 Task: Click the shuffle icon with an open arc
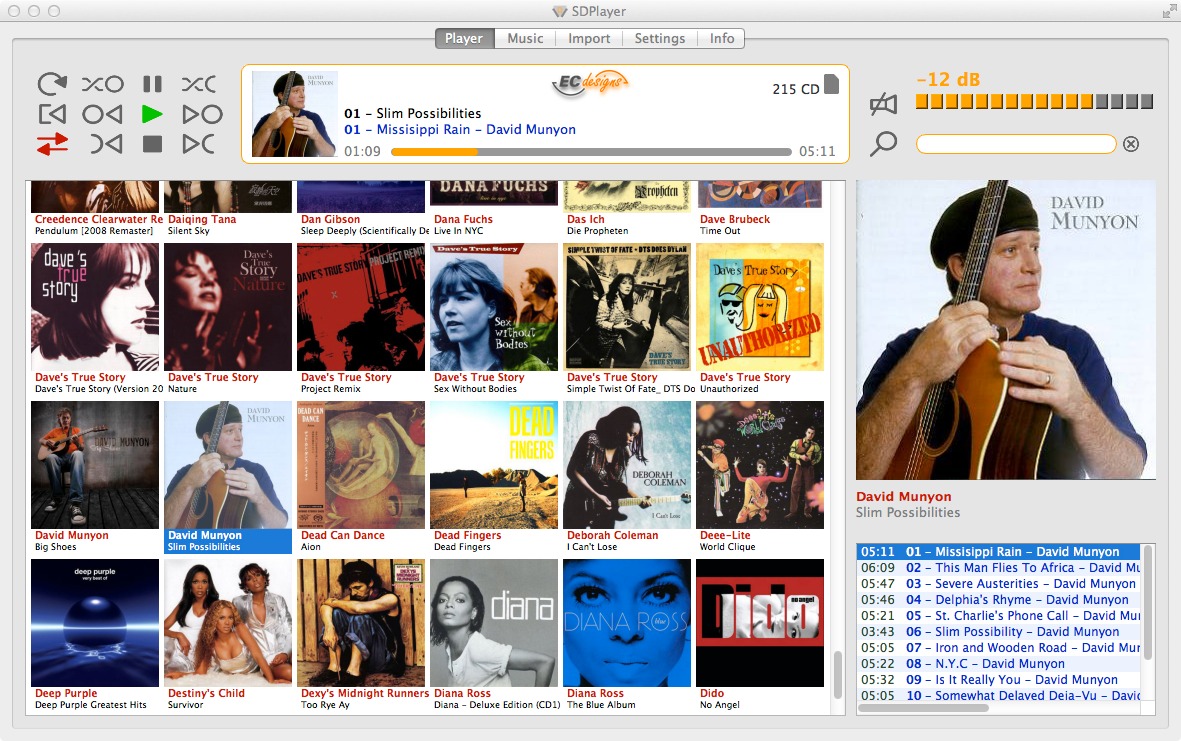tap(199, 84)
